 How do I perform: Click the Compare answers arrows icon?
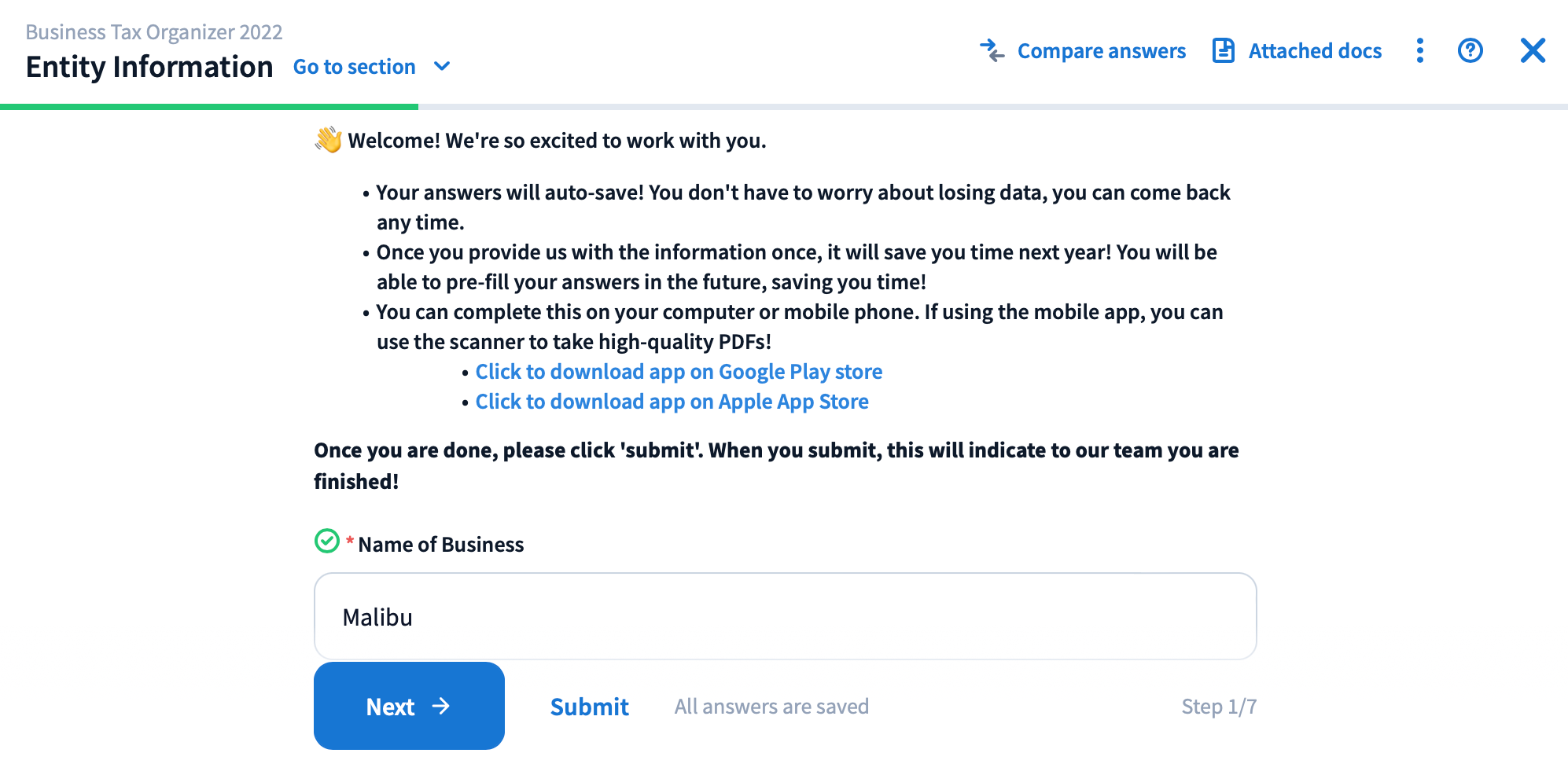[x=992, y=51]
